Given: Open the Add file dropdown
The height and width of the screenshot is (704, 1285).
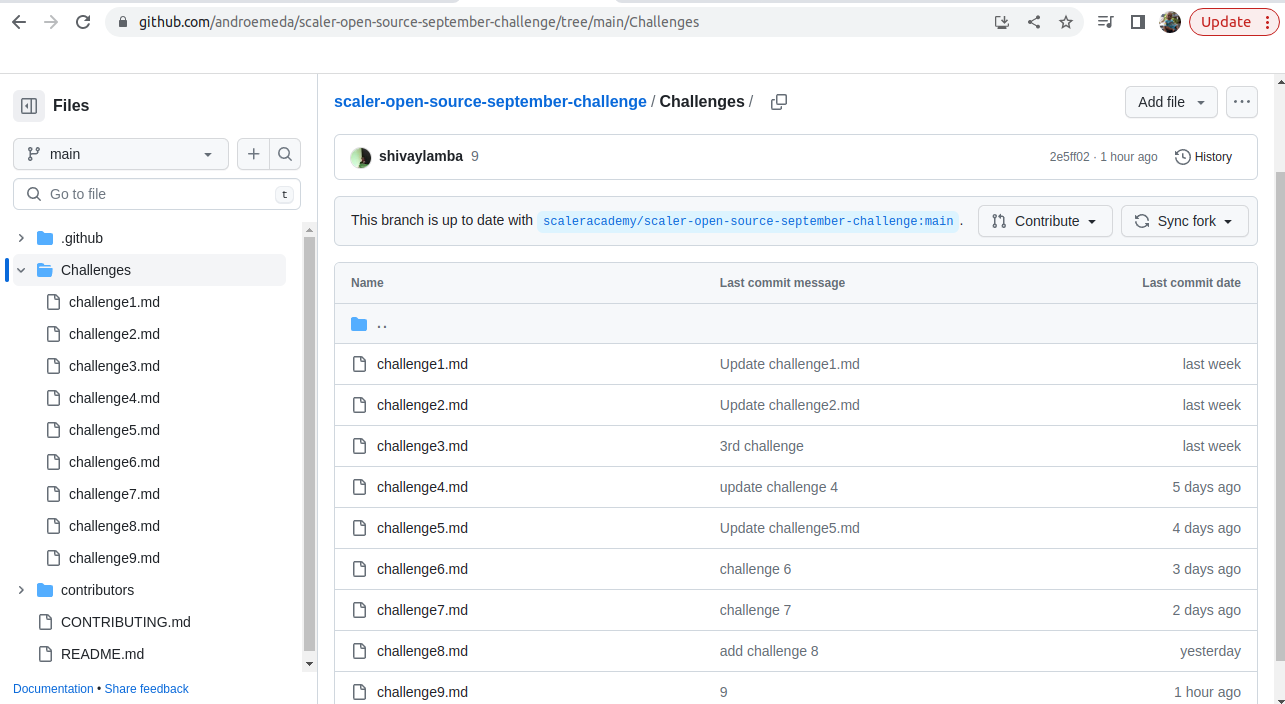Looking at the screenshot, I should point(1170,101).
